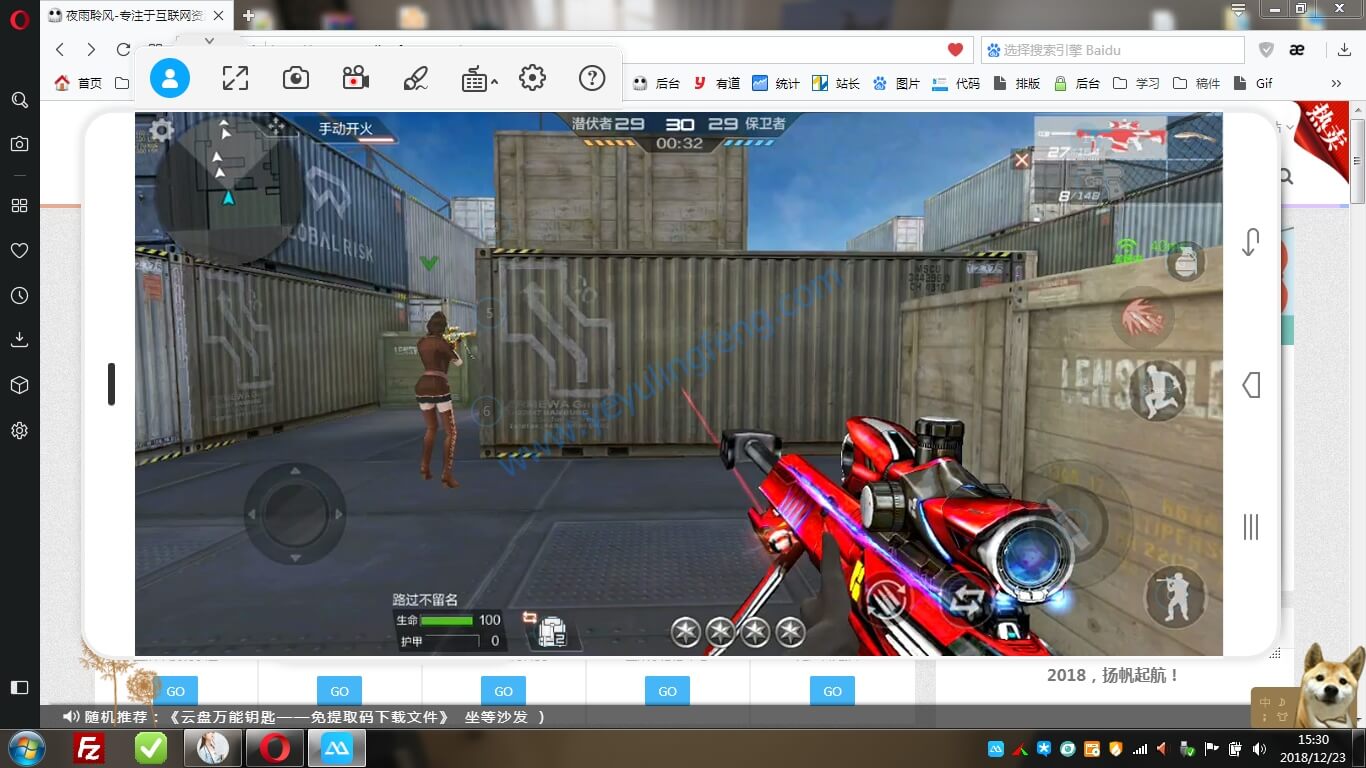The height and width of the screenshot is (768, 1366).
Task: Close the weapon info panel X
Action: point(1021,159)
